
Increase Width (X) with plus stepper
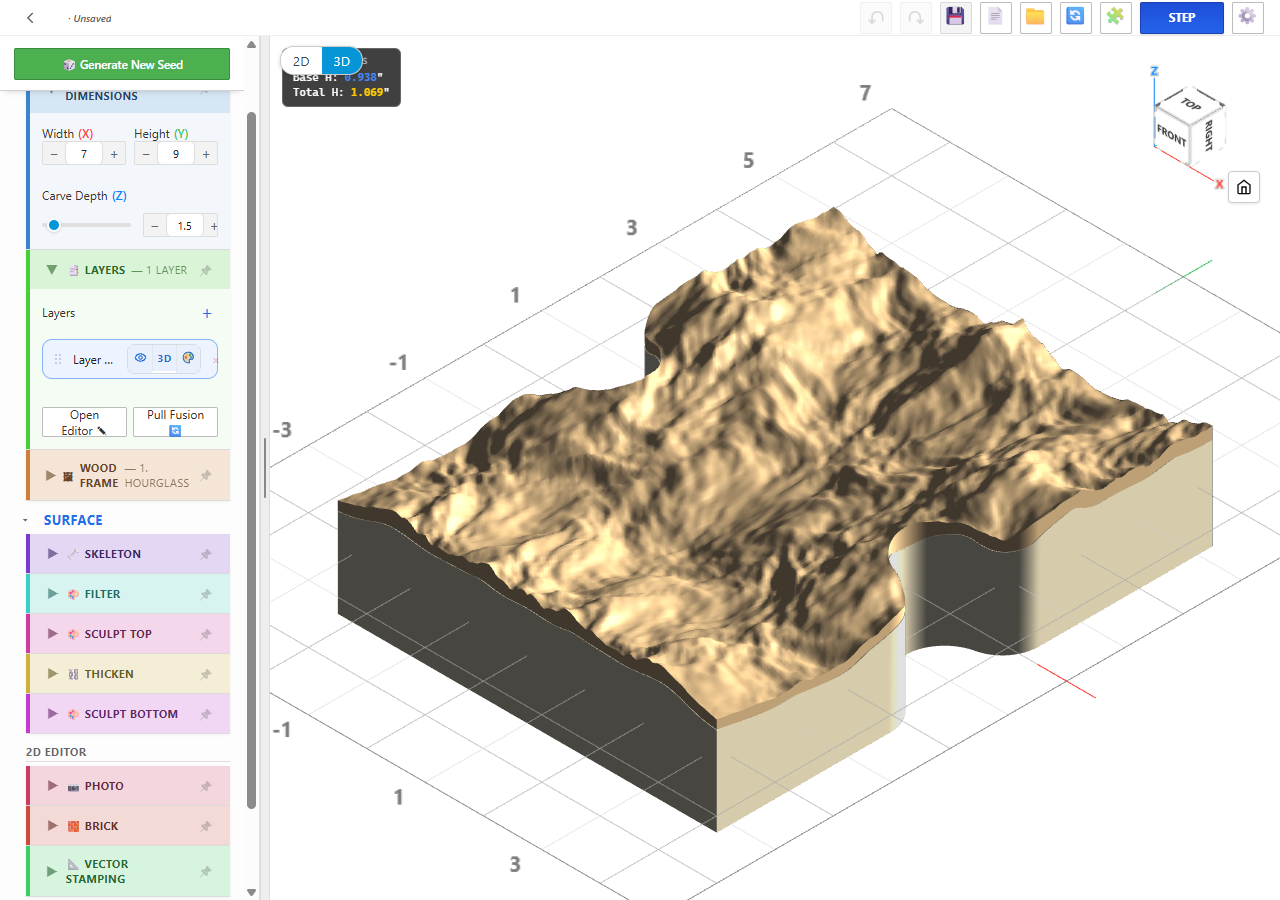[114, 154]
